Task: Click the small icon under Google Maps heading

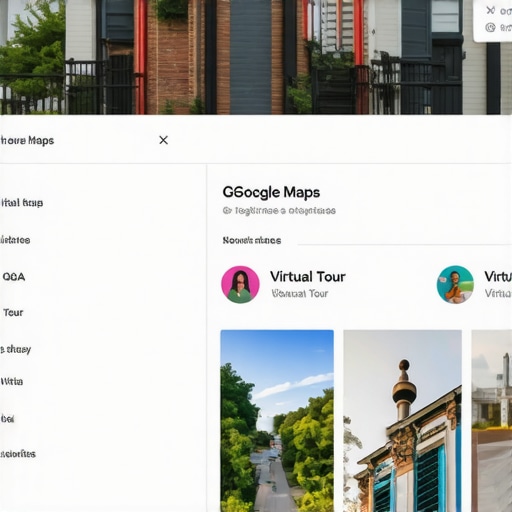Action: 227,210
